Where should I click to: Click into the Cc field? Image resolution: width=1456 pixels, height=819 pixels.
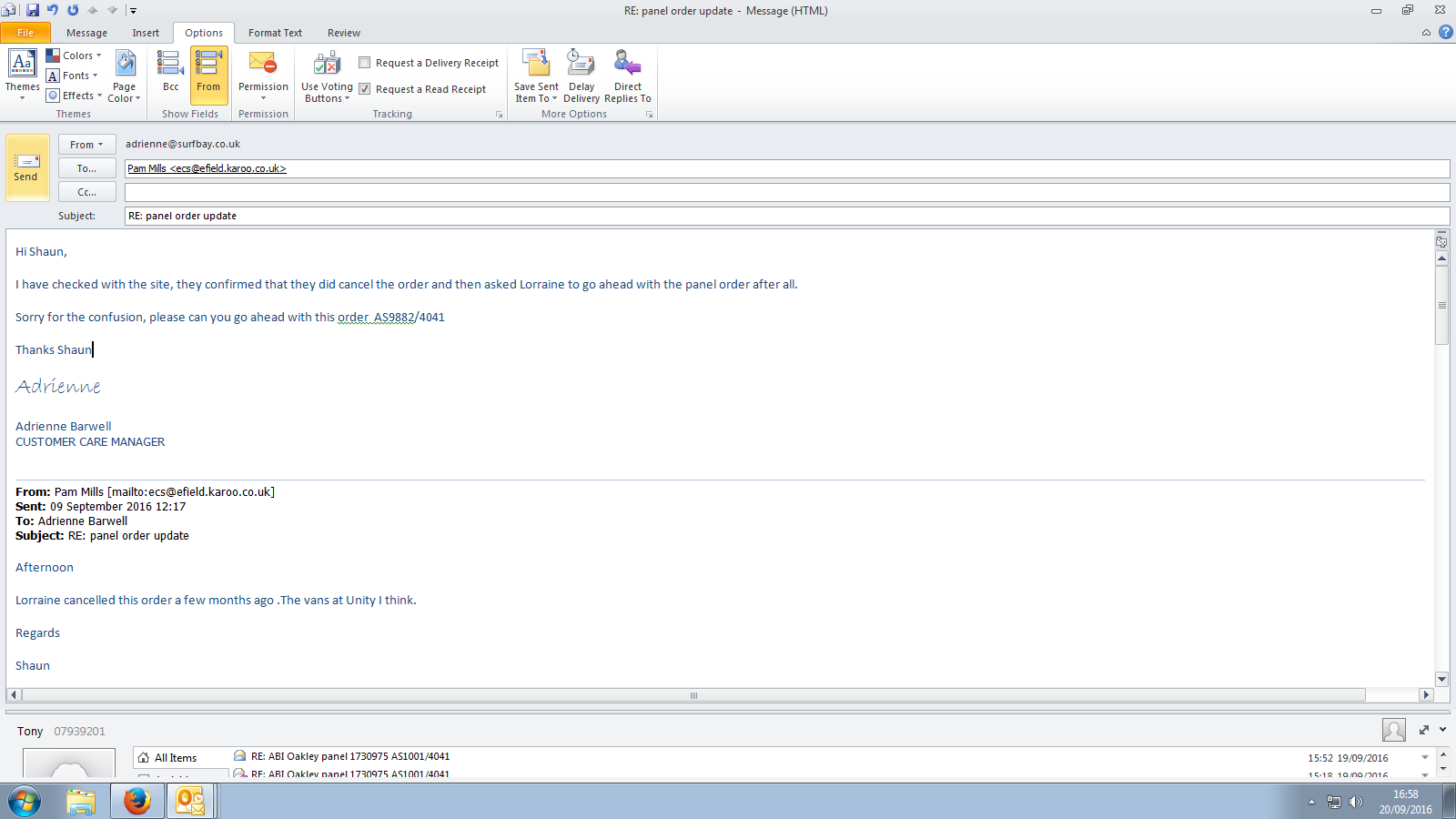pyautogui.click(x=787, y=192)
